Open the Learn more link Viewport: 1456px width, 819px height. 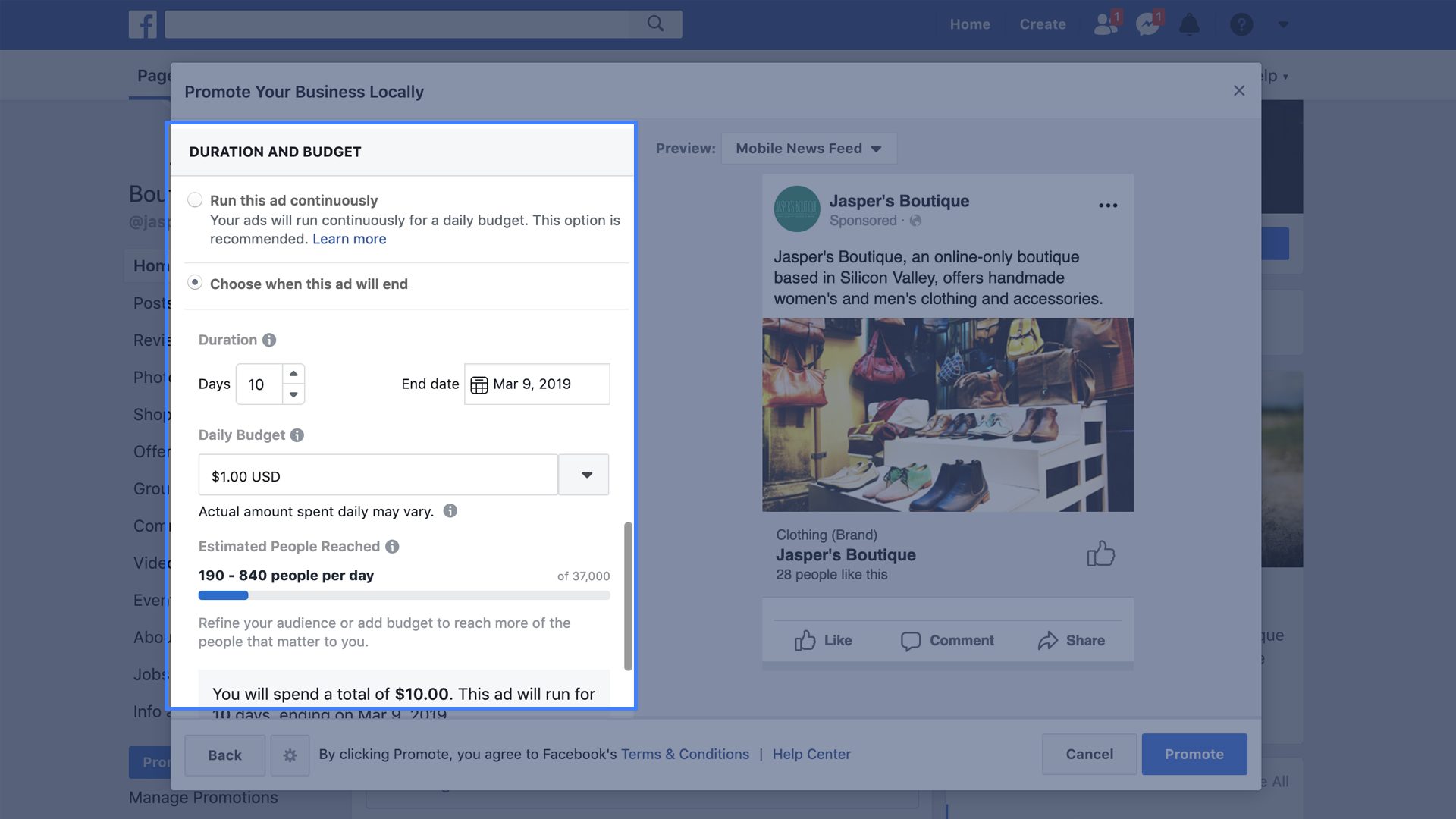coord(349,239)
